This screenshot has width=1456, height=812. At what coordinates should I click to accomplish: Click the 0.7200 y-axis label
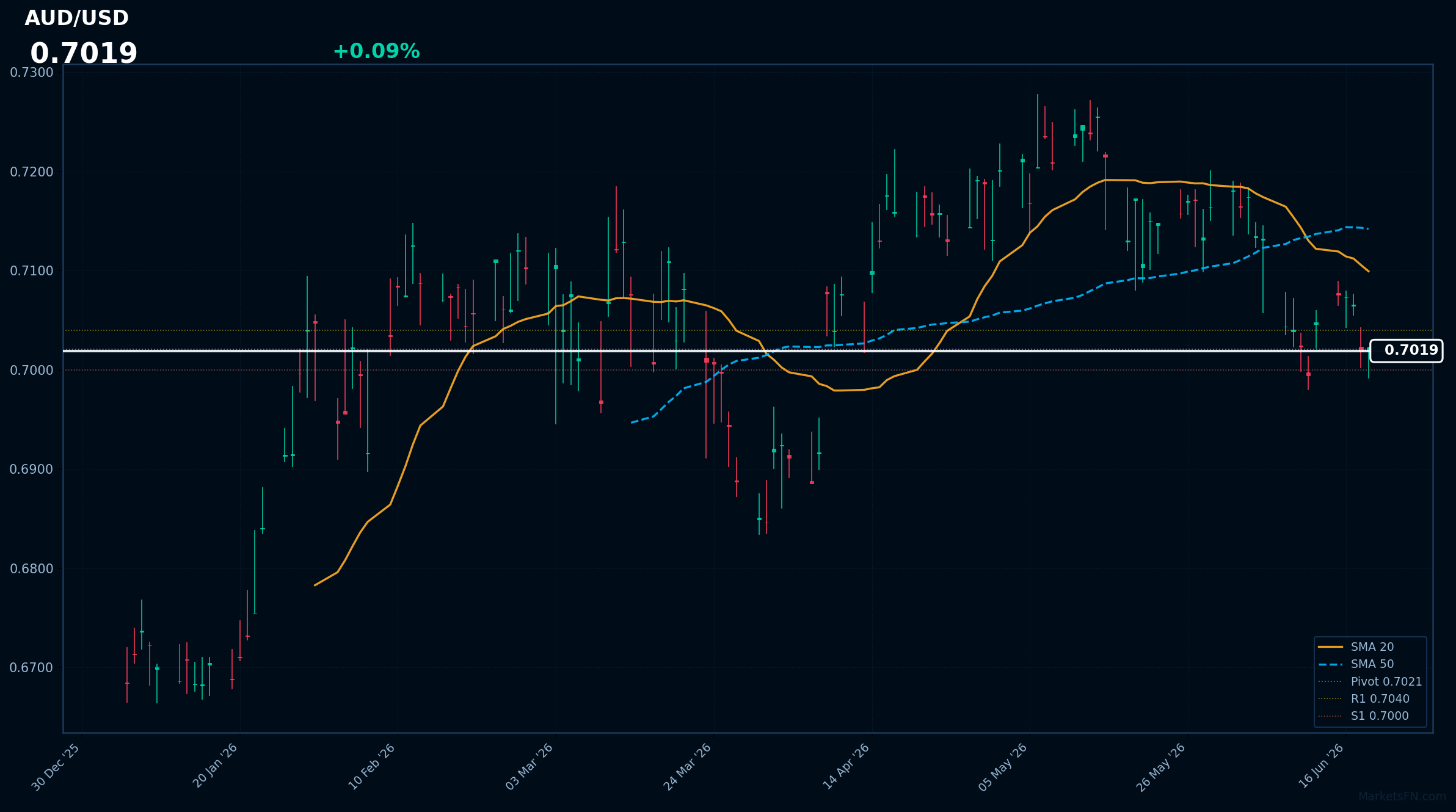[x=32, y=172]
